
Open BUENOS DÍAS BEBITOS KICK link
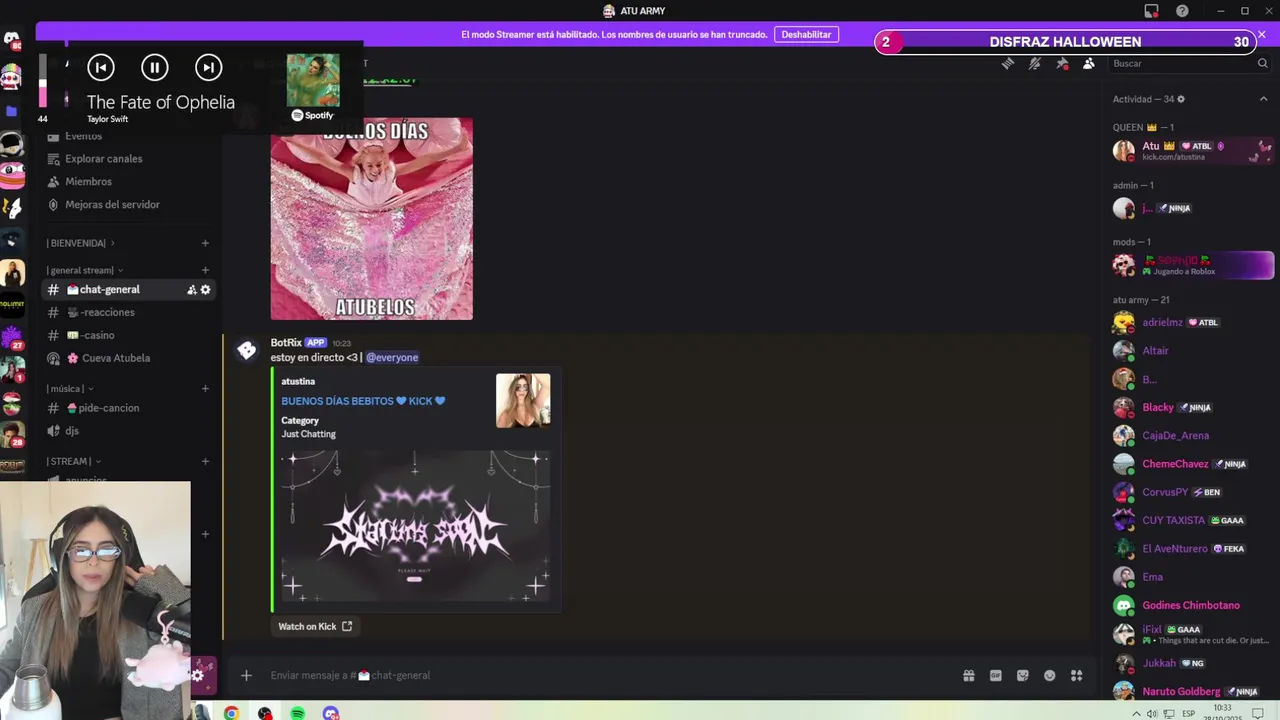point(363,401)
